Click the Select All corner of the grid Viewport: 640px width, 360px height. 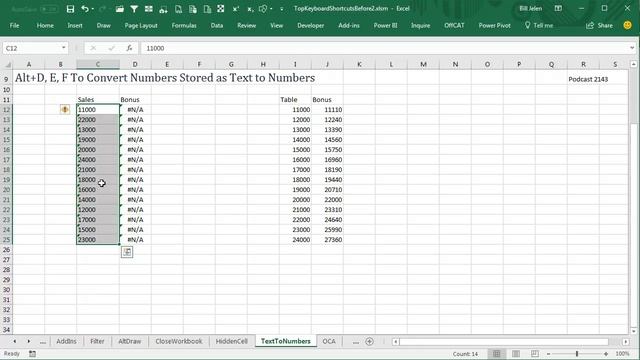pos(7,64)
